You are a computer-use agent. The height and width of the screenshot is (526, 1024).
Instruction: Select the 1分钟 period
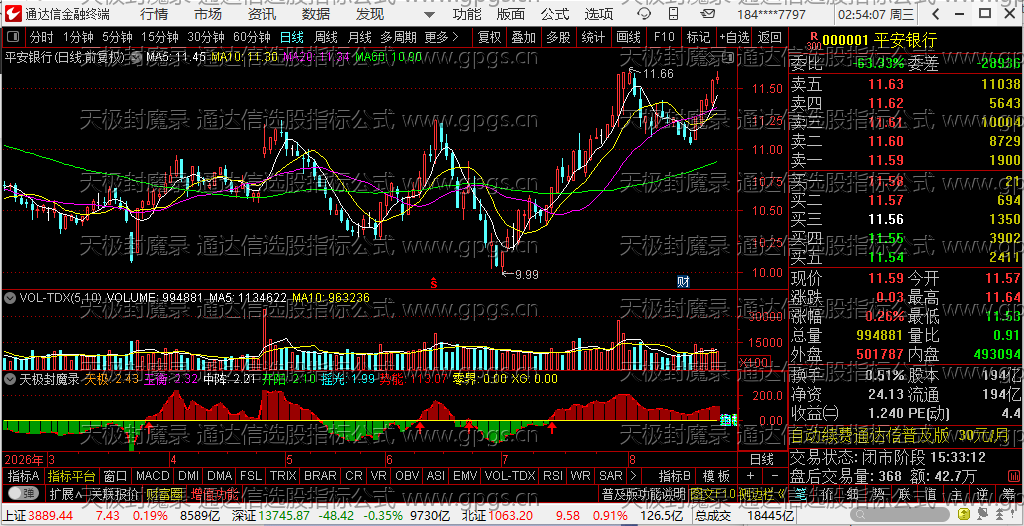pyautogui.click(x=78, y=37)
